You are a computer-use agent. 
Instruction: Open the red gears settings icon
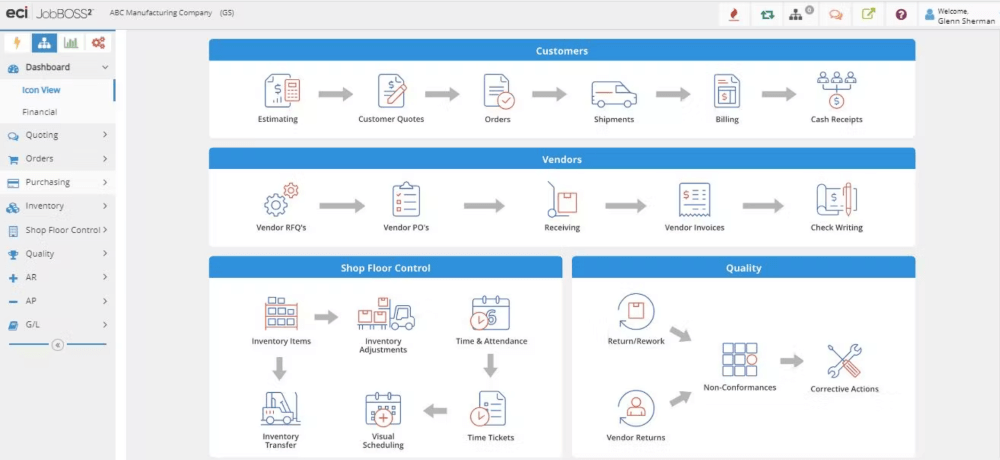tap(98, 43)
